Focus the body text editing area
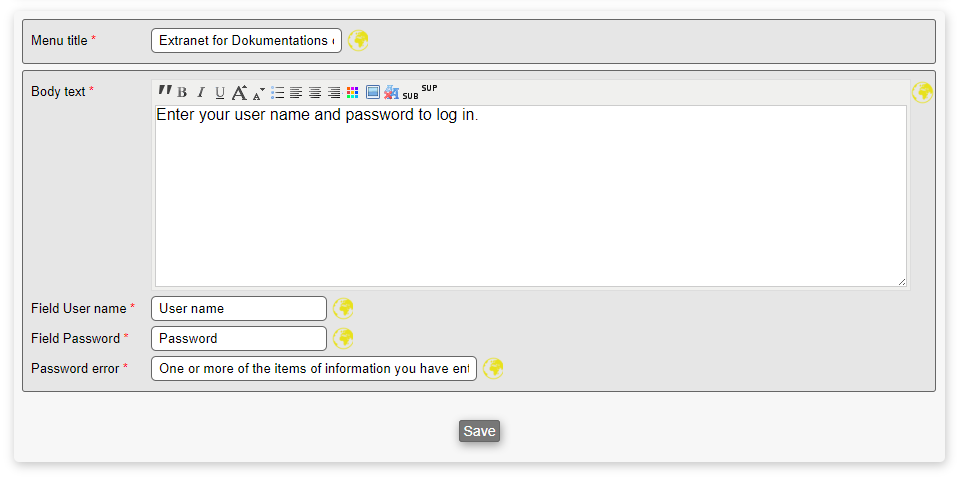The height and width of the screenshot is (479, 964). 530,196
